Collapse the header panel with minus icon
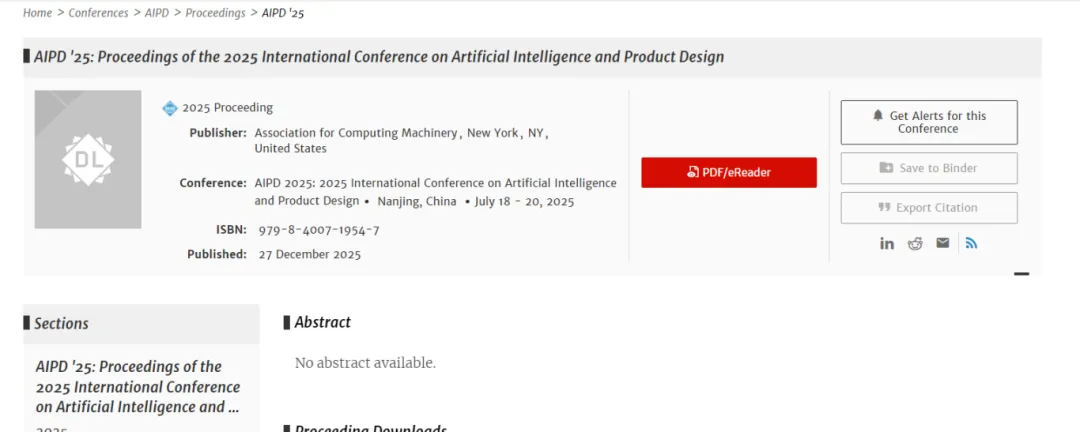Screen dimensions: 1080x432 tap(1021, 273)
